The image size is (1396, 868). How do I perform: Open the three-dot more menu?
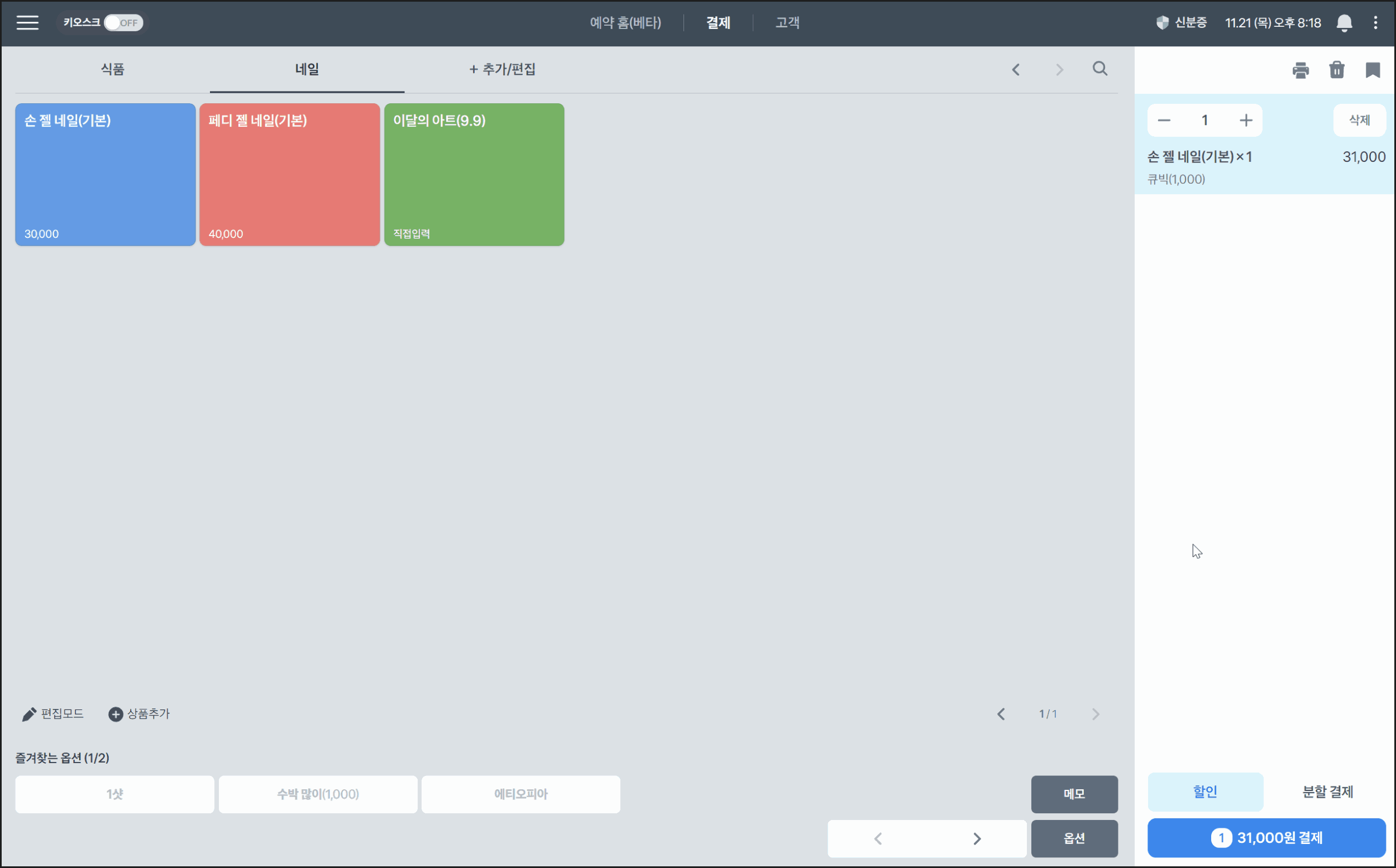click(x=1375, y=23)
